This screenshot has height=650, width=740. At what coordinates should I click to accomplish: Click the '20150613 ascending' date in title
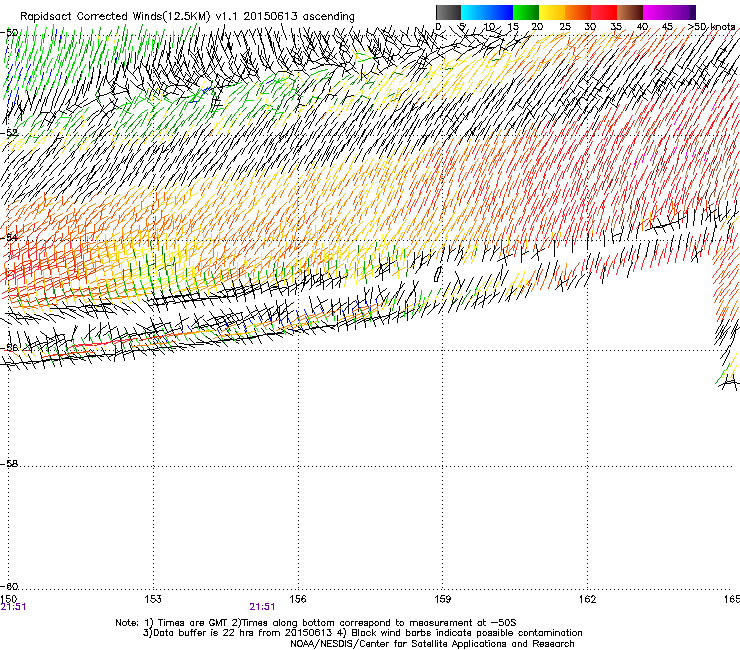click(x=299, y=16)
